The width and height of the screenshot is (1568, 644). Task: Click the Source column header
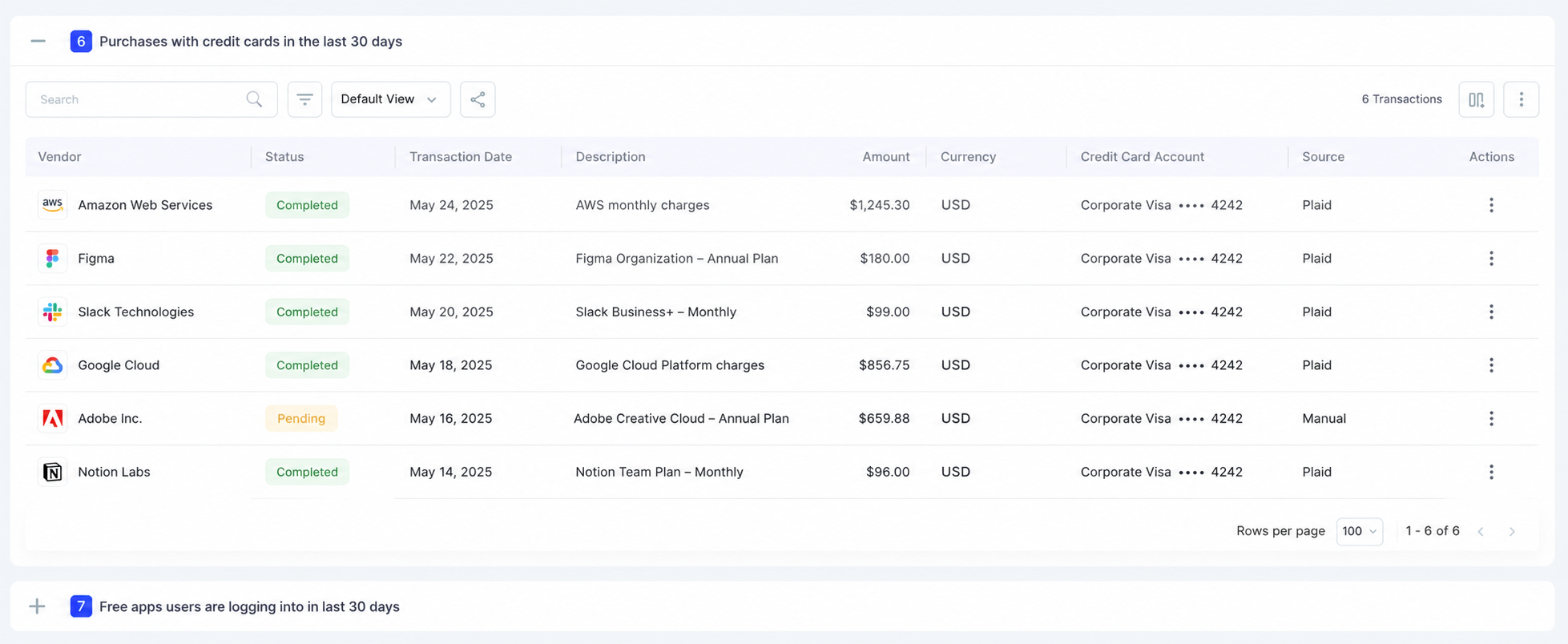click(1323, 157)
